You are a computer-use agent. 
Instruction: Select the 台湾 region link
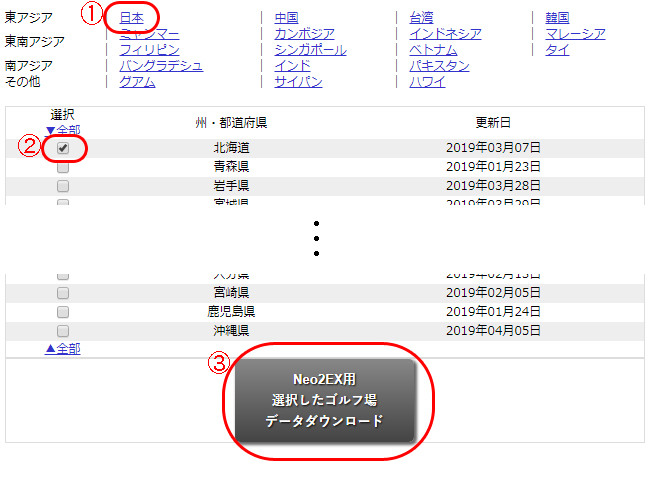point(421,18)
